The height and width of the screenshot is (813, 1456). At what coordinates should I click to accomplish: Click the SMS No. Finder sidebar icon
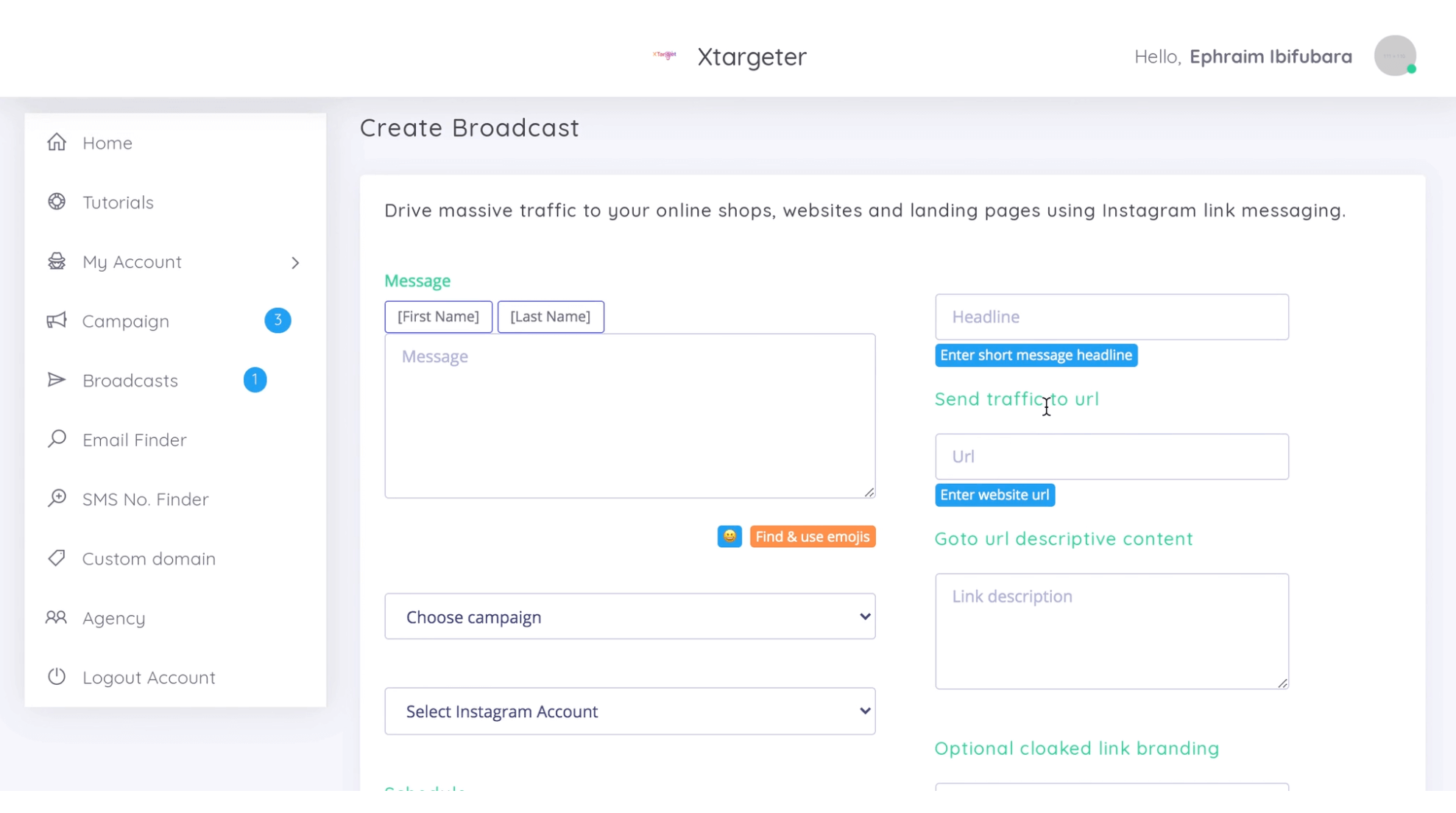56,498
